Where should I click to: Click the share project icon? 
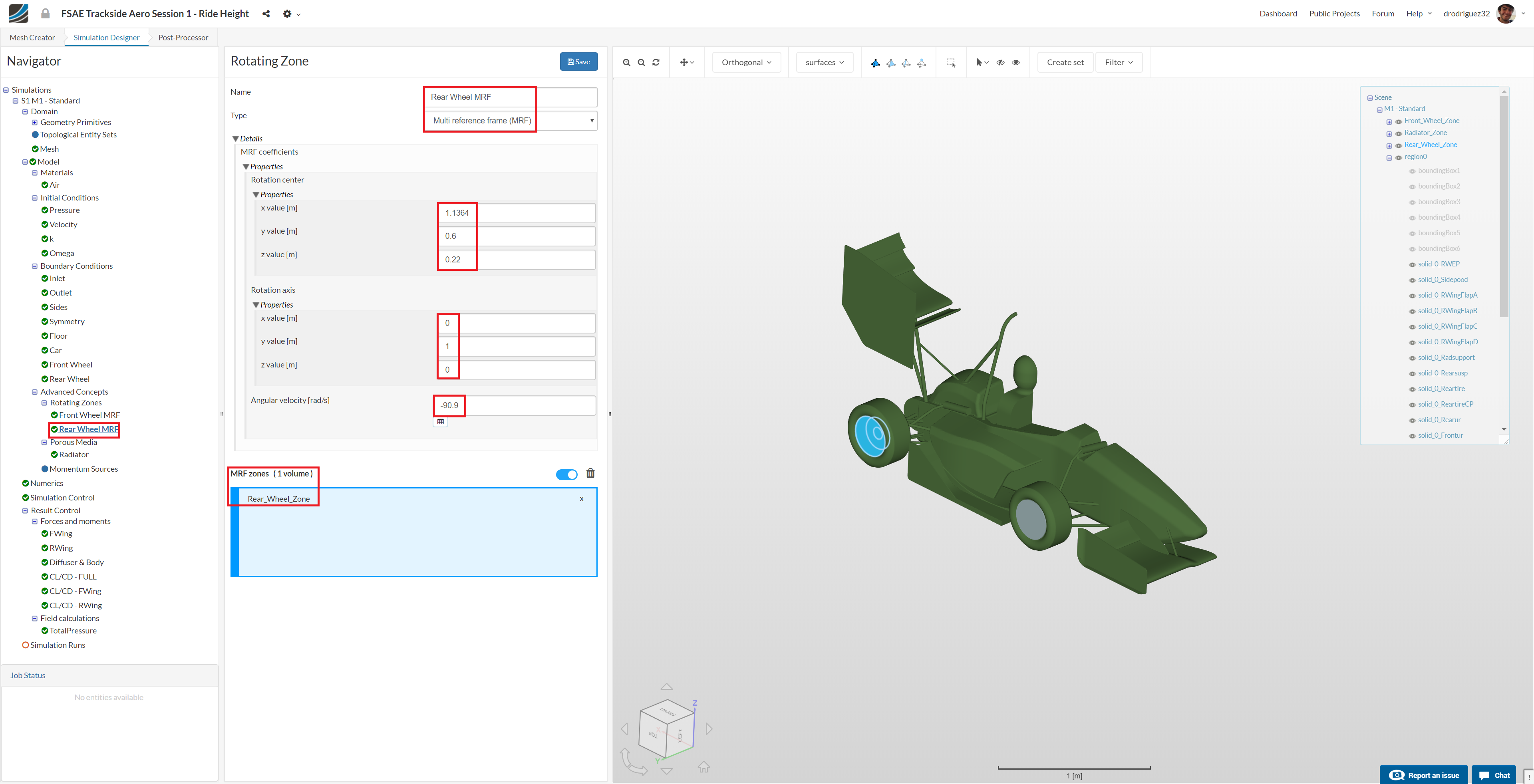(x=266, y=14)
